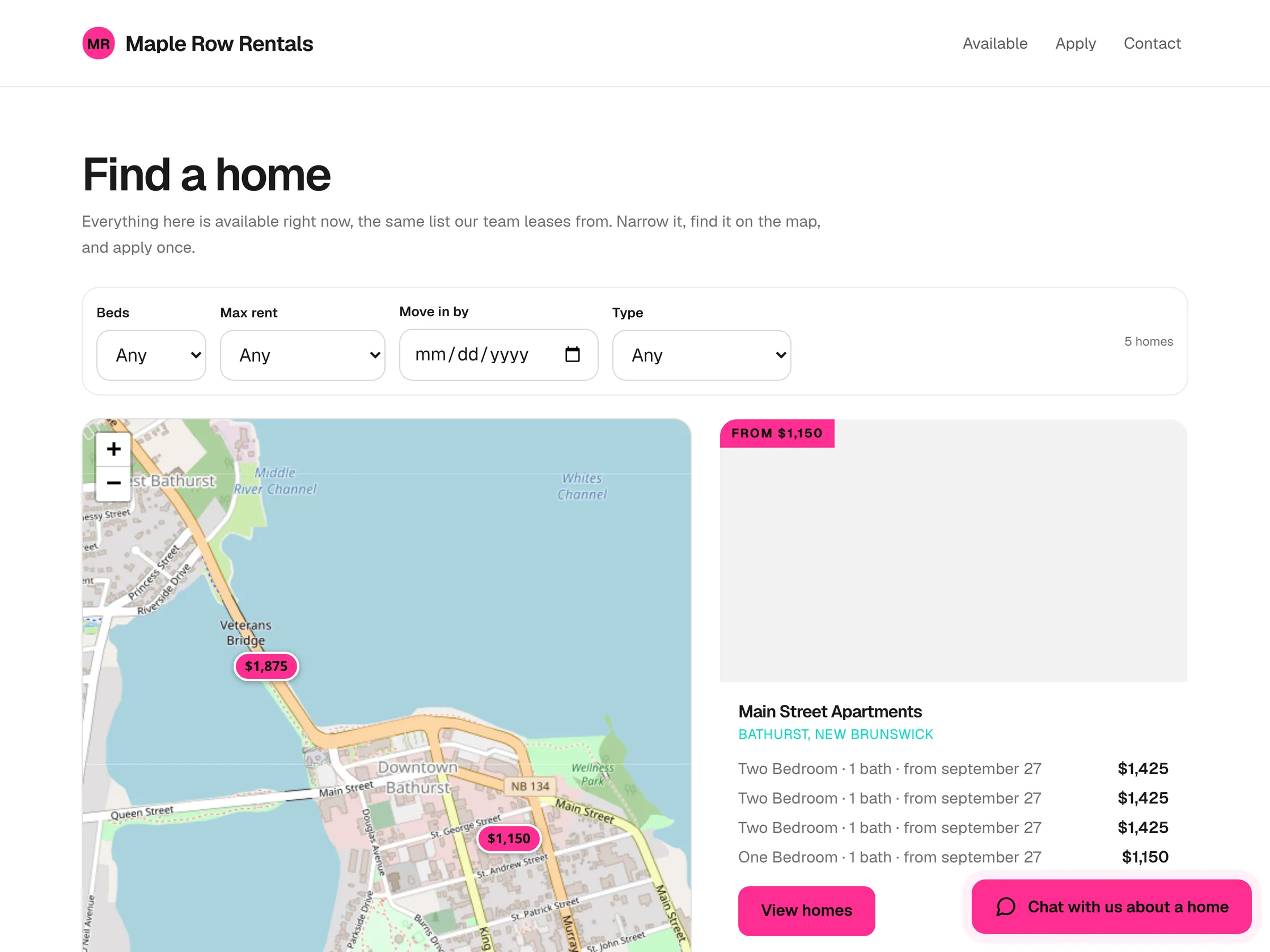Select the $1,150 map price marker
The width and height of the screenshot is (1270, 952).
tap(509, 838)
